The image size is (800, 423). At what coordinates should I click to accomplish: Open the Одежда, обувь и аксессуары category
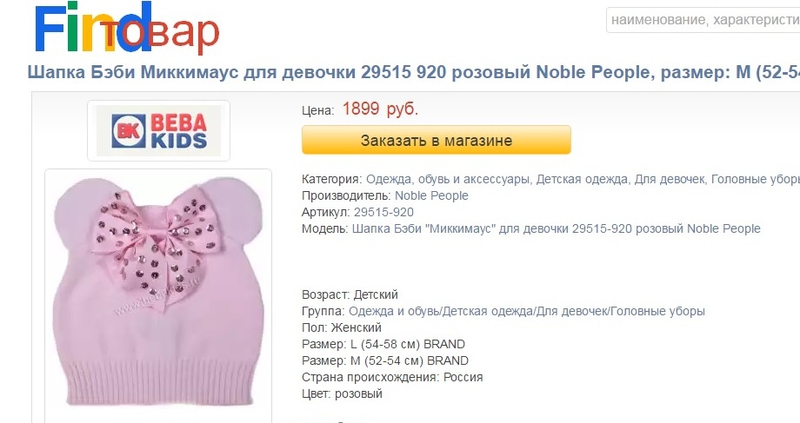pos(447,179)
